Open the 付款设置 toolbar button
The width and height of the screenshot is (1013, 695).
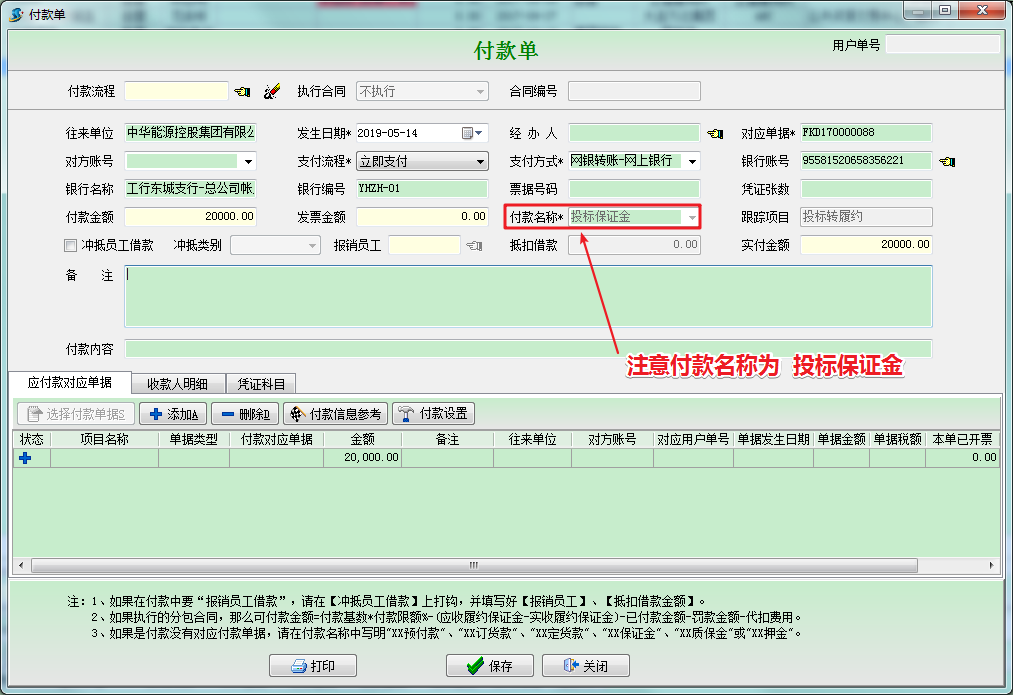pos(434,414)
